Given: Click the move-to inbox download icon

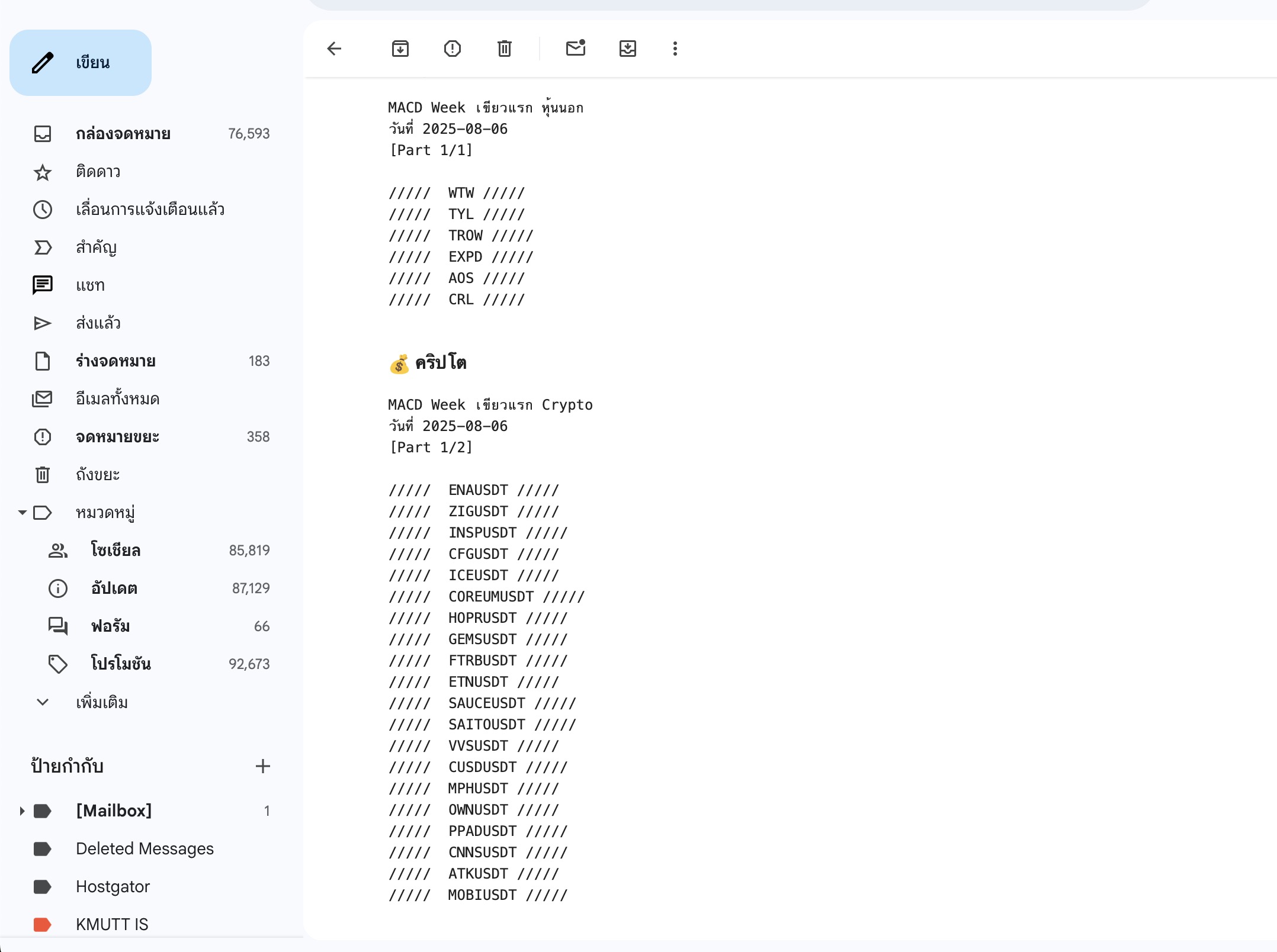Looking at the screenshot, I should tap(628, 49).
